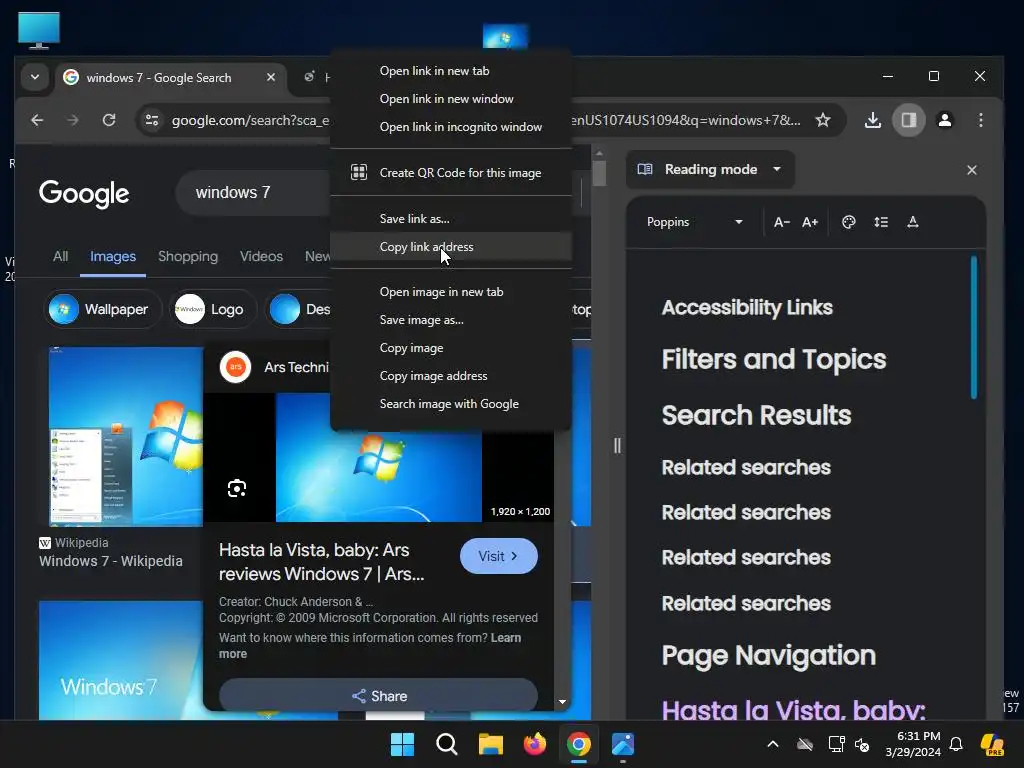Viewport: 1024px width, 768px height.
Task: Select Copy image menu entry
Action: click(451, 348)
